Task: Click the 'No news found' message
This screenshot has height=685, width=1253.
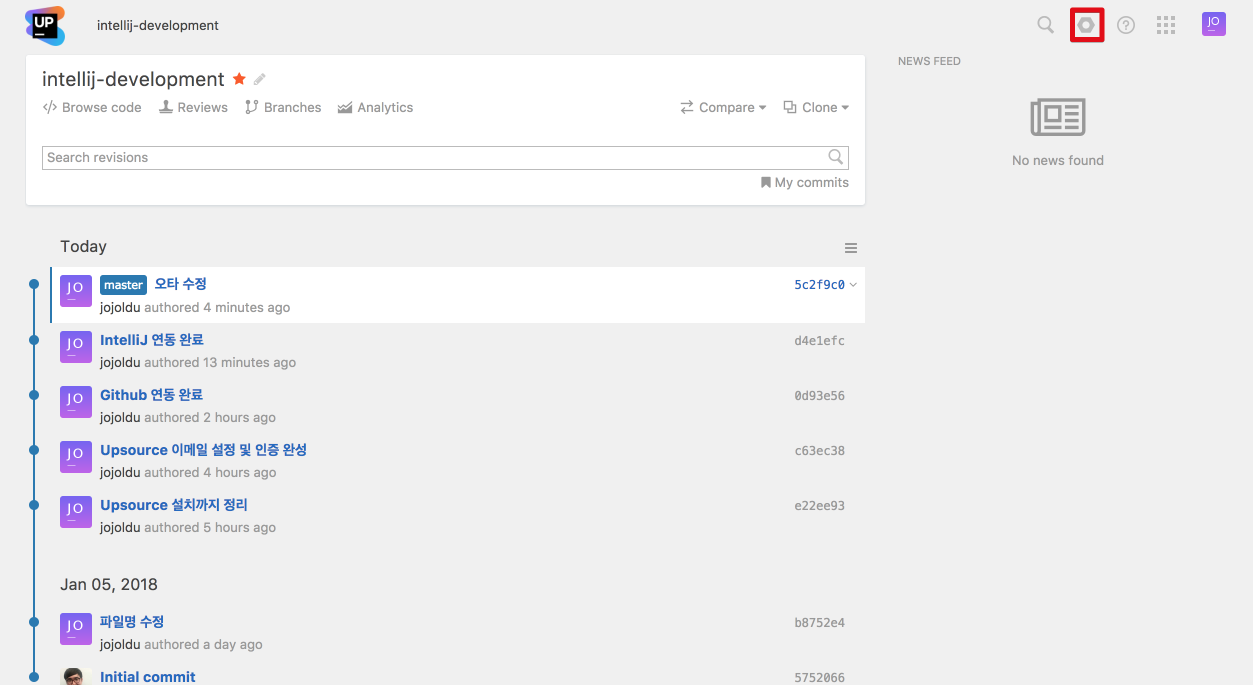Action: 1058,160
